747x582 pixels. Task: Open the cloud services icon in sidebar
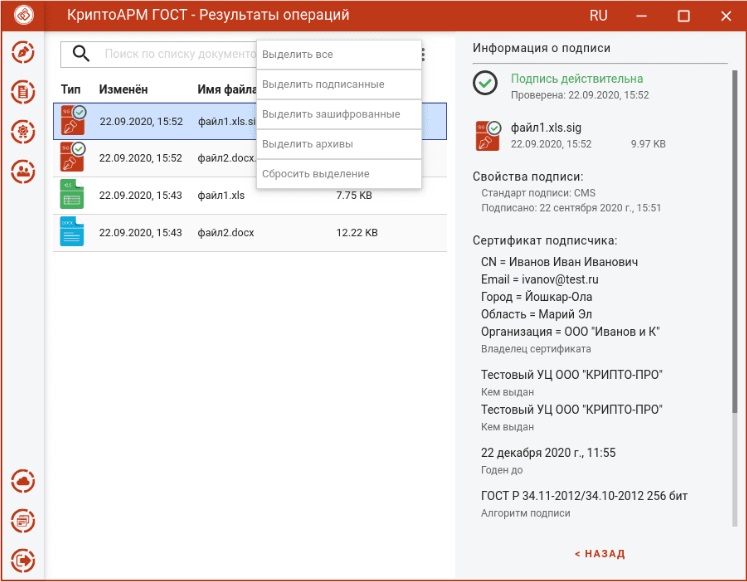click(23, 482)
